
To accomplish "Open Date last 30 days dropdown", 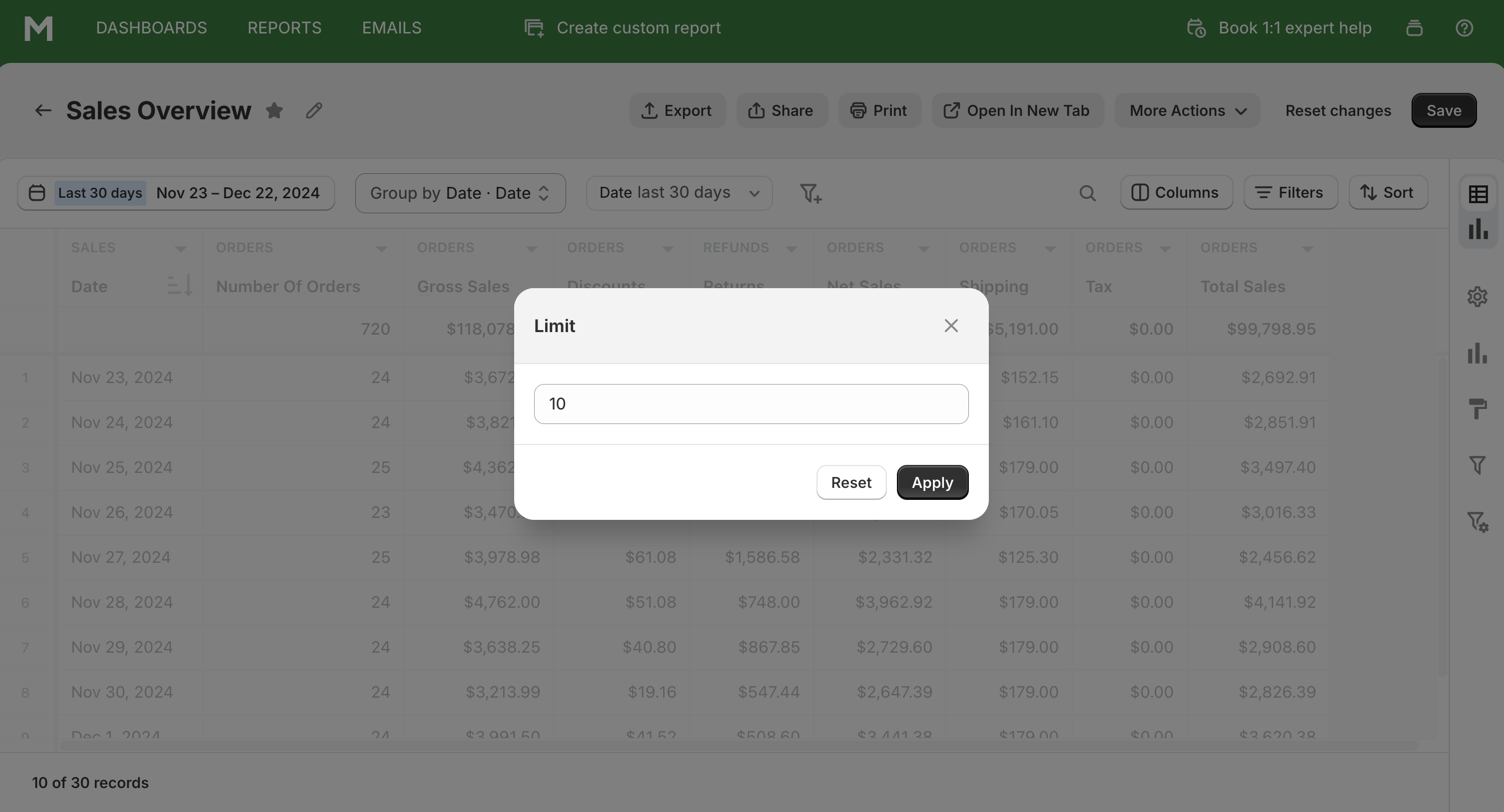I will 679,193.
